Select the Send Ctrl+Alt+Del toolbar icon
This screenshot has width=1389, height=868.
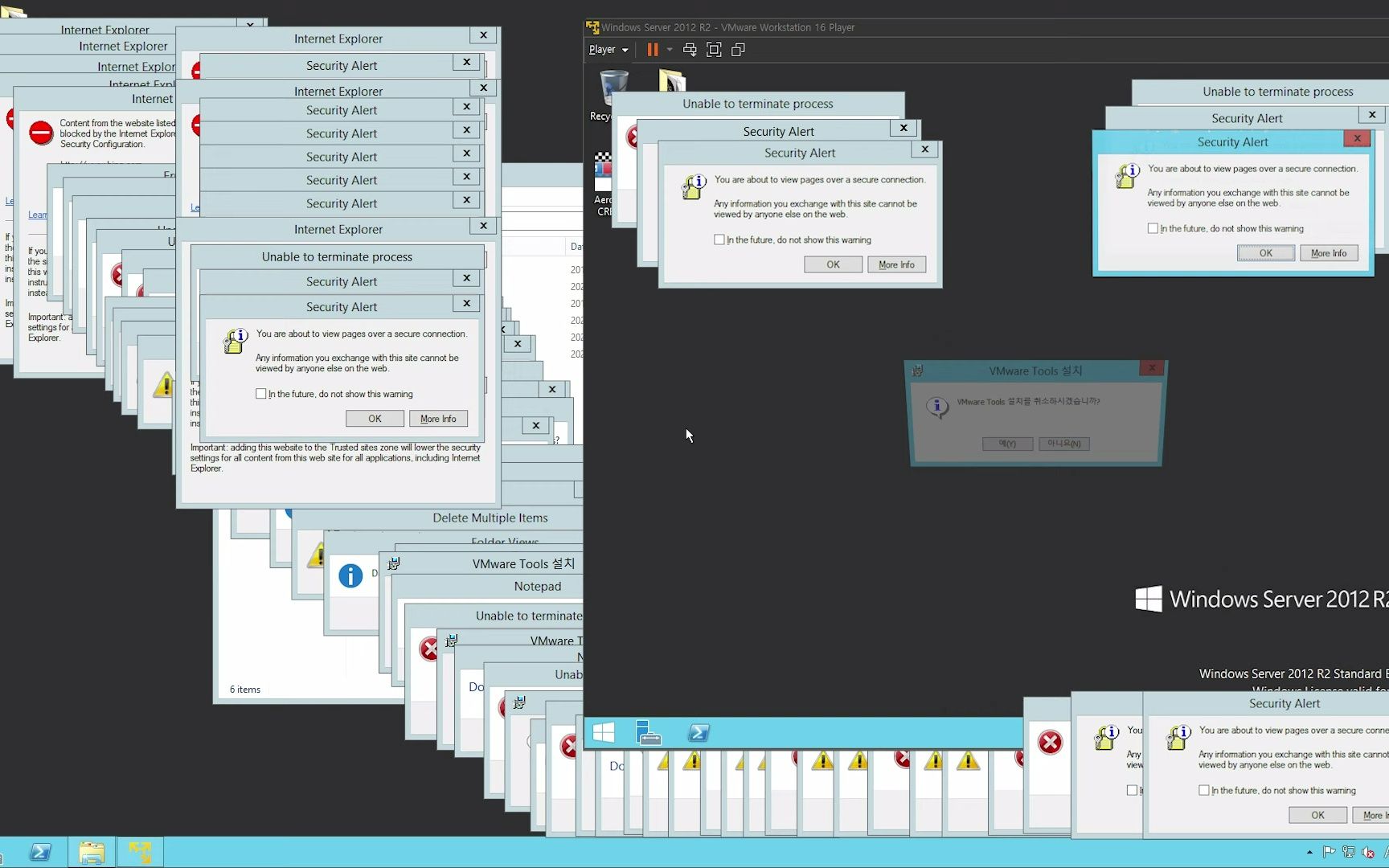(689, 49)
